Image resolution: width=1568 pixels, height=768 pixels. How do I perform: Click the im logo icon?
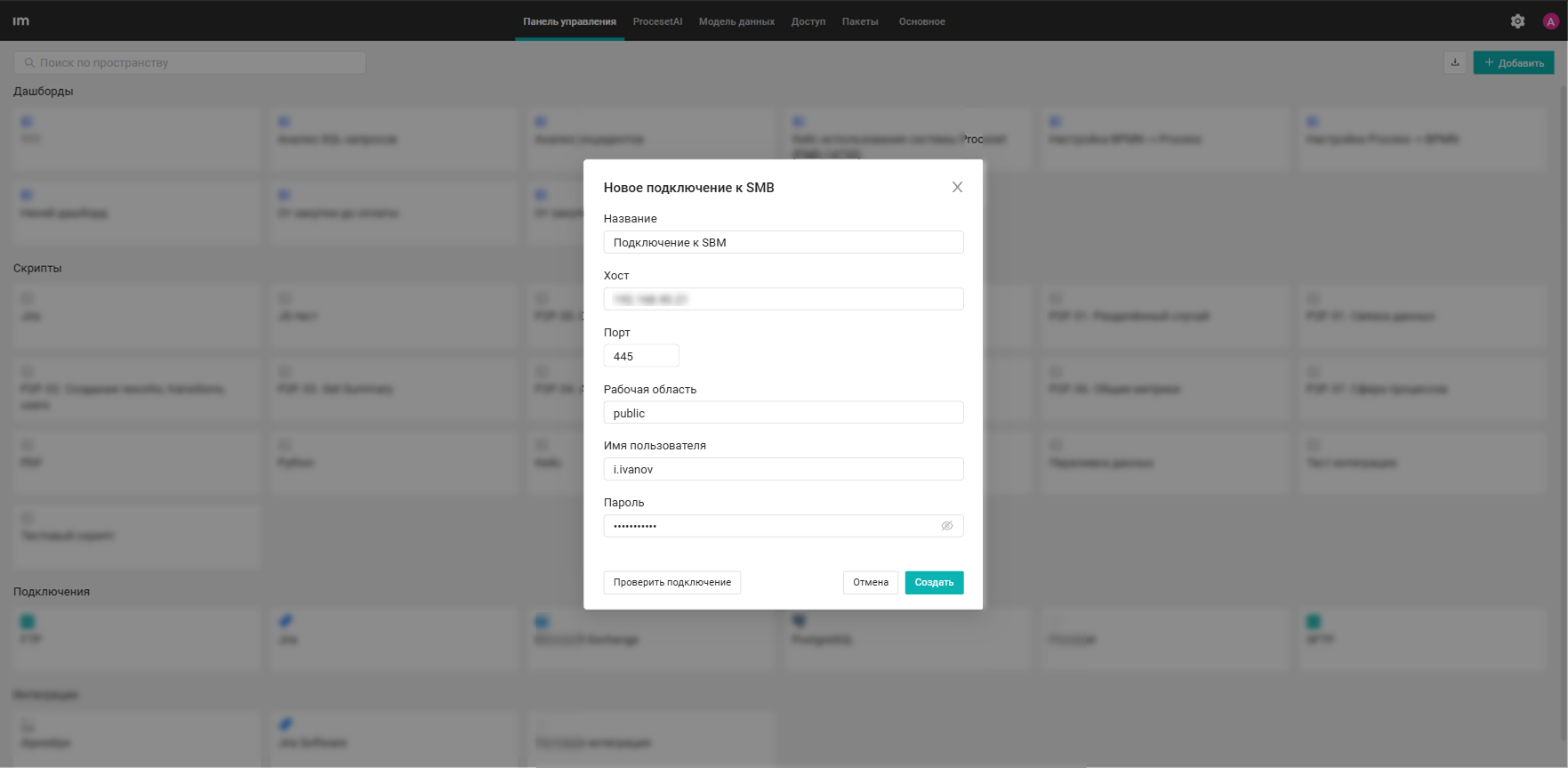21,20
